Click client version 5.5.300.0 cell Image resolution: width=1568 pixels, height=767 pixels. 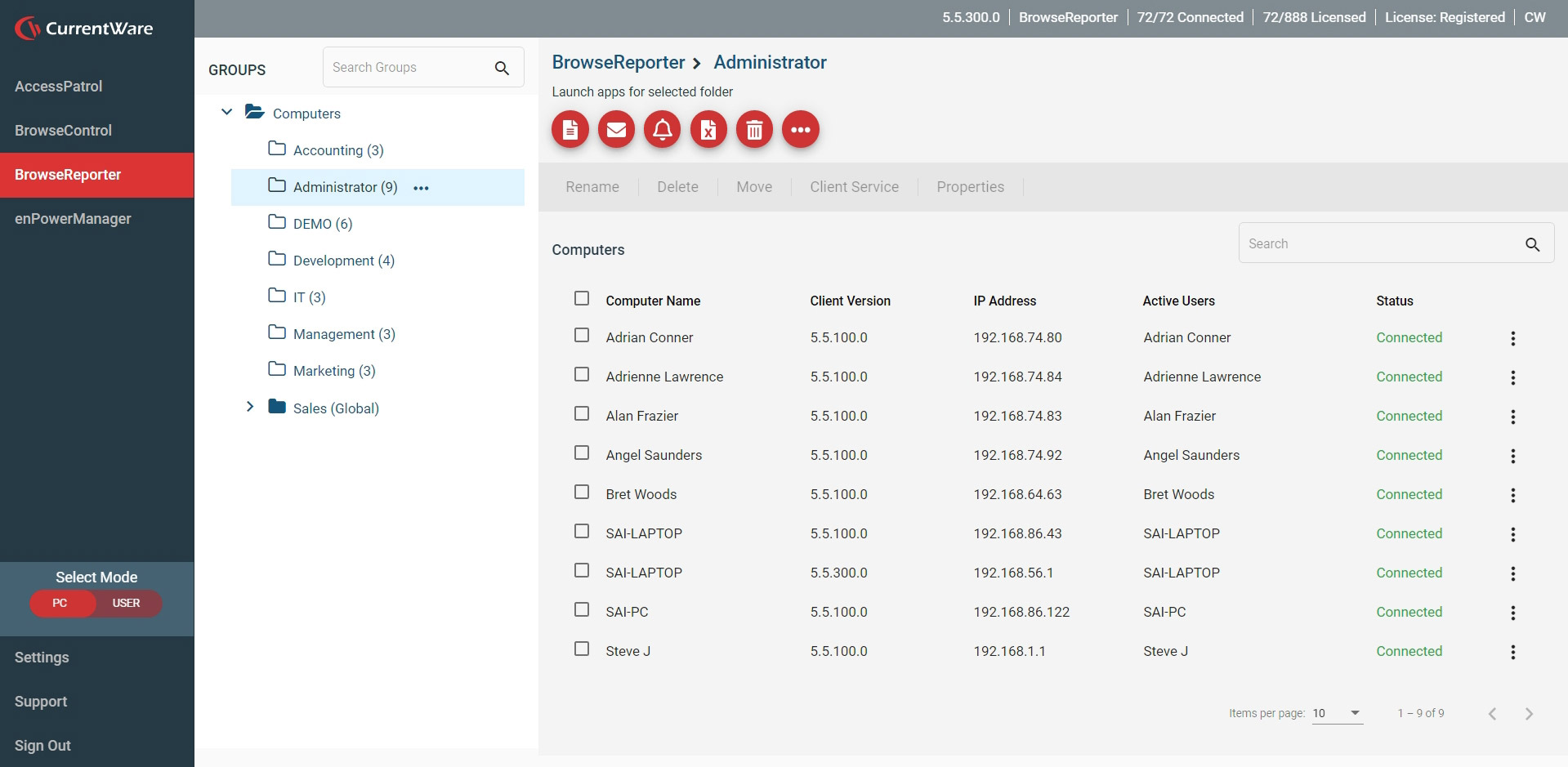point(838,573)
